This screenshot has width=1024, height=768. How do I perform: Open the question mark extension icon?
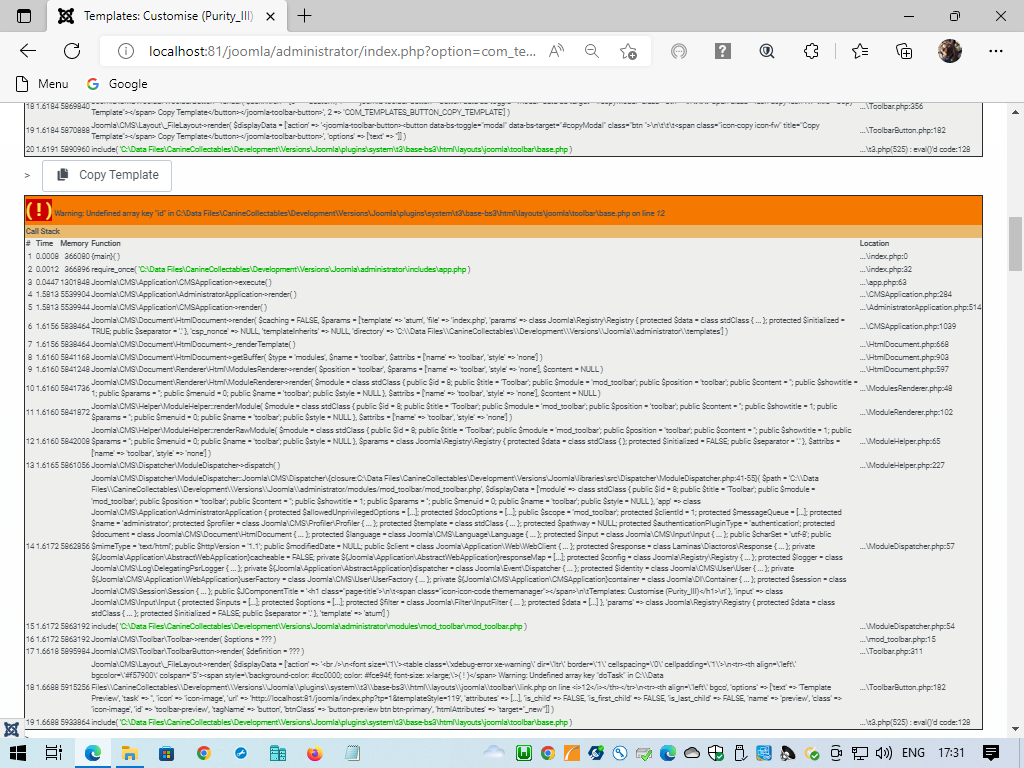tap(722, 51)
